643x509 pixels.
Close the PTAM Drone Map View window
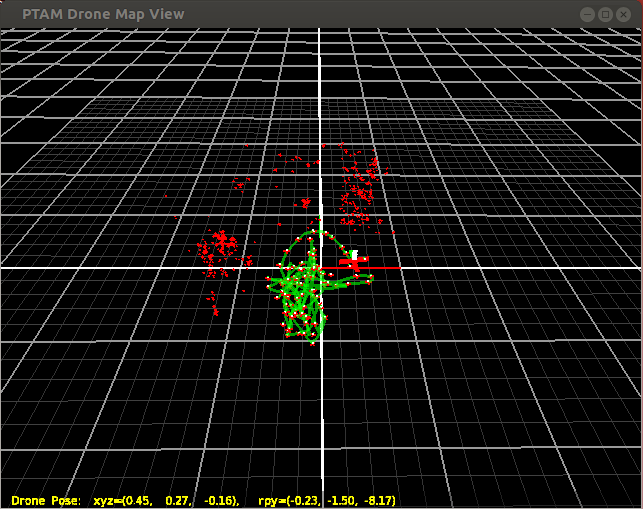pos(625,14)
